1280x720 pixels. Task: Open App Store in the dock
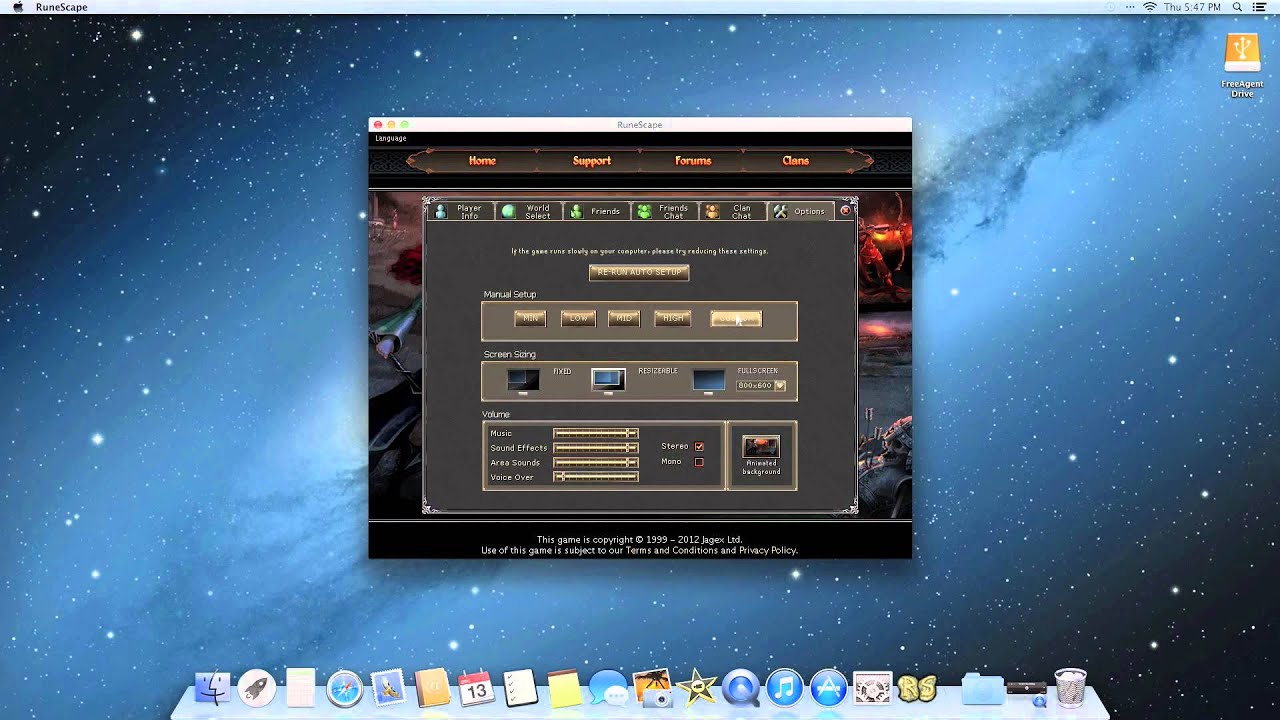(829, 688)
